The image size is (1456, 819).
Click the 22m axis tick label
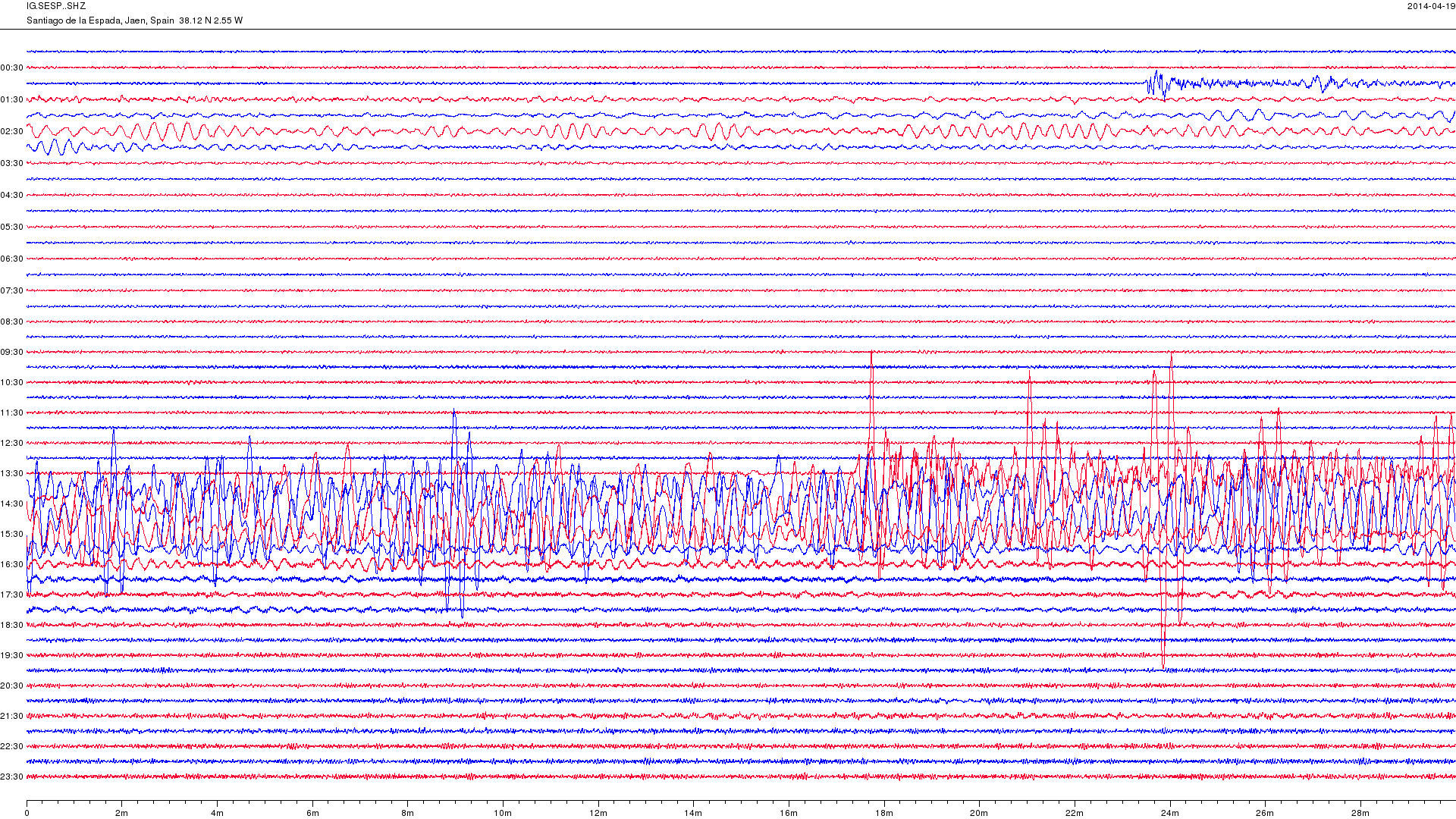click(x=1075, y=814)
